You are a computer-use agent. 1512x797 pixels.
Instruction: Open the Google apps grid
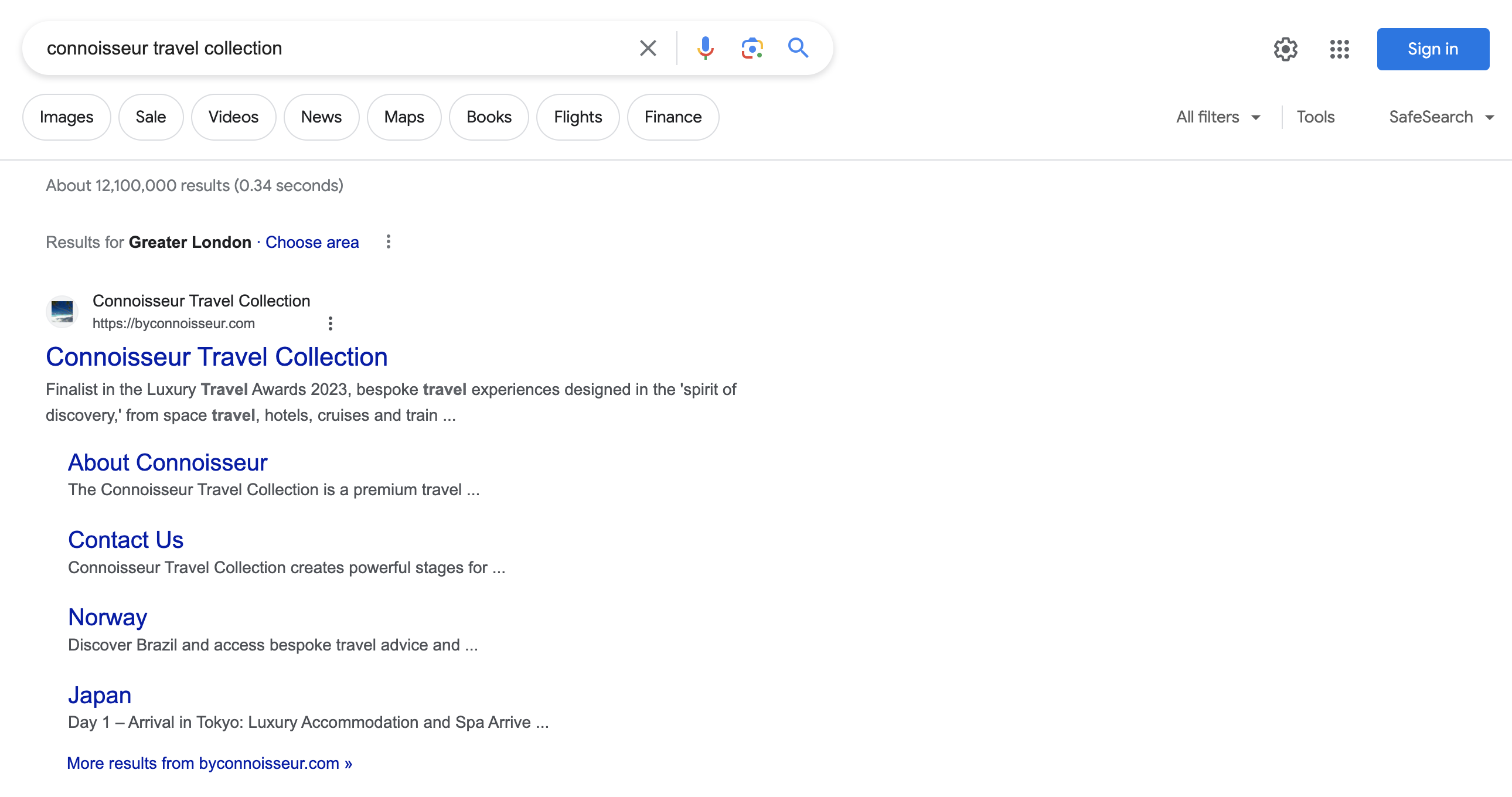1339,49
